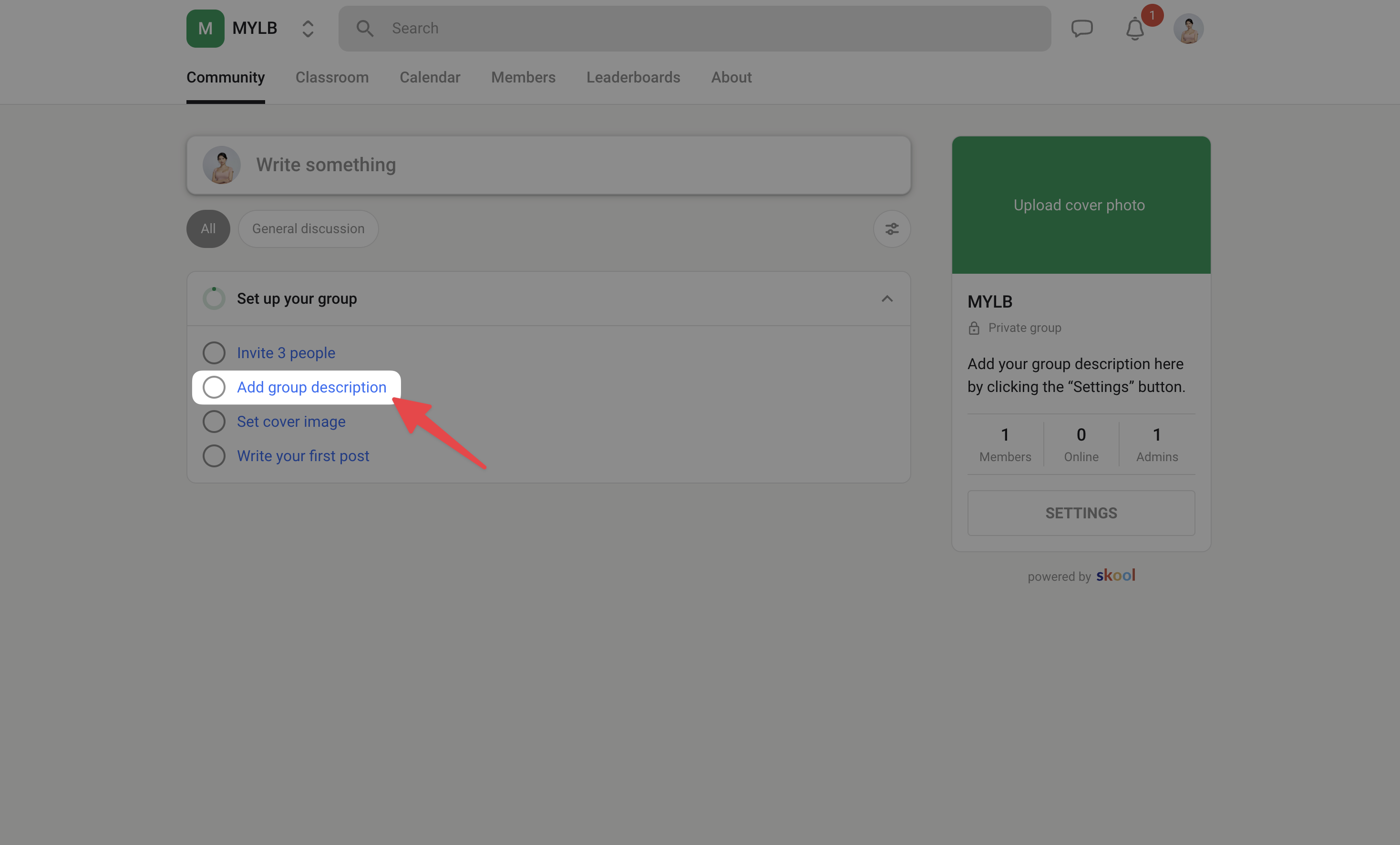Click the setup progress ring icon
This screenshot has height=845, width=1400.
point(214,299)
